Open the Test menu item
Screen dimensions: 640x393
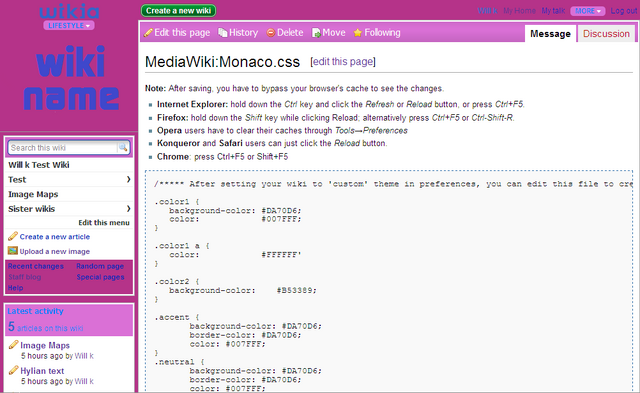point(17,180)
